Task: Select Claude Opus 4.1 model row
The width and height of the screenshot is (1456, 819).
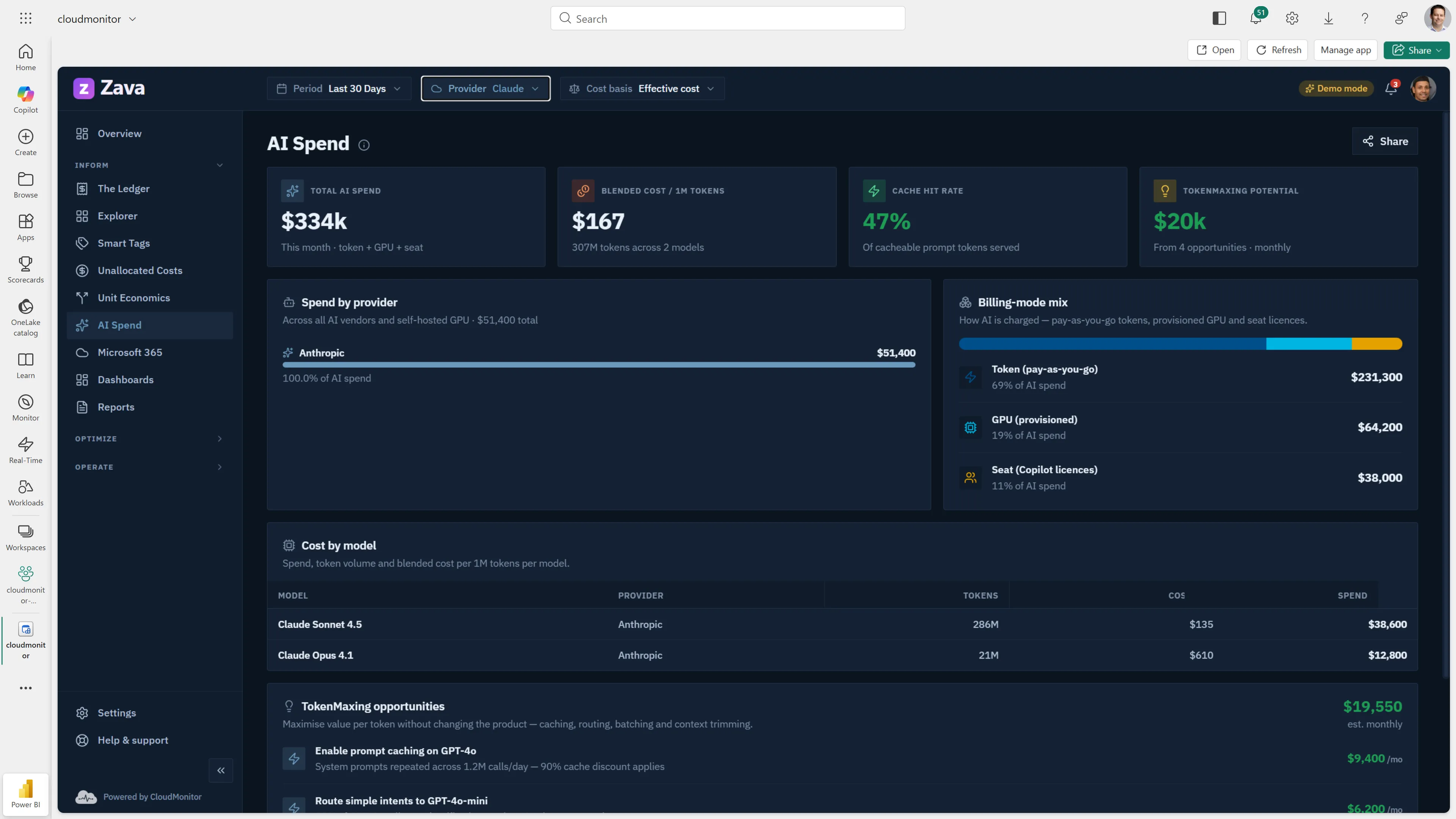Action: pyautogui.click(x=842, y=656)
